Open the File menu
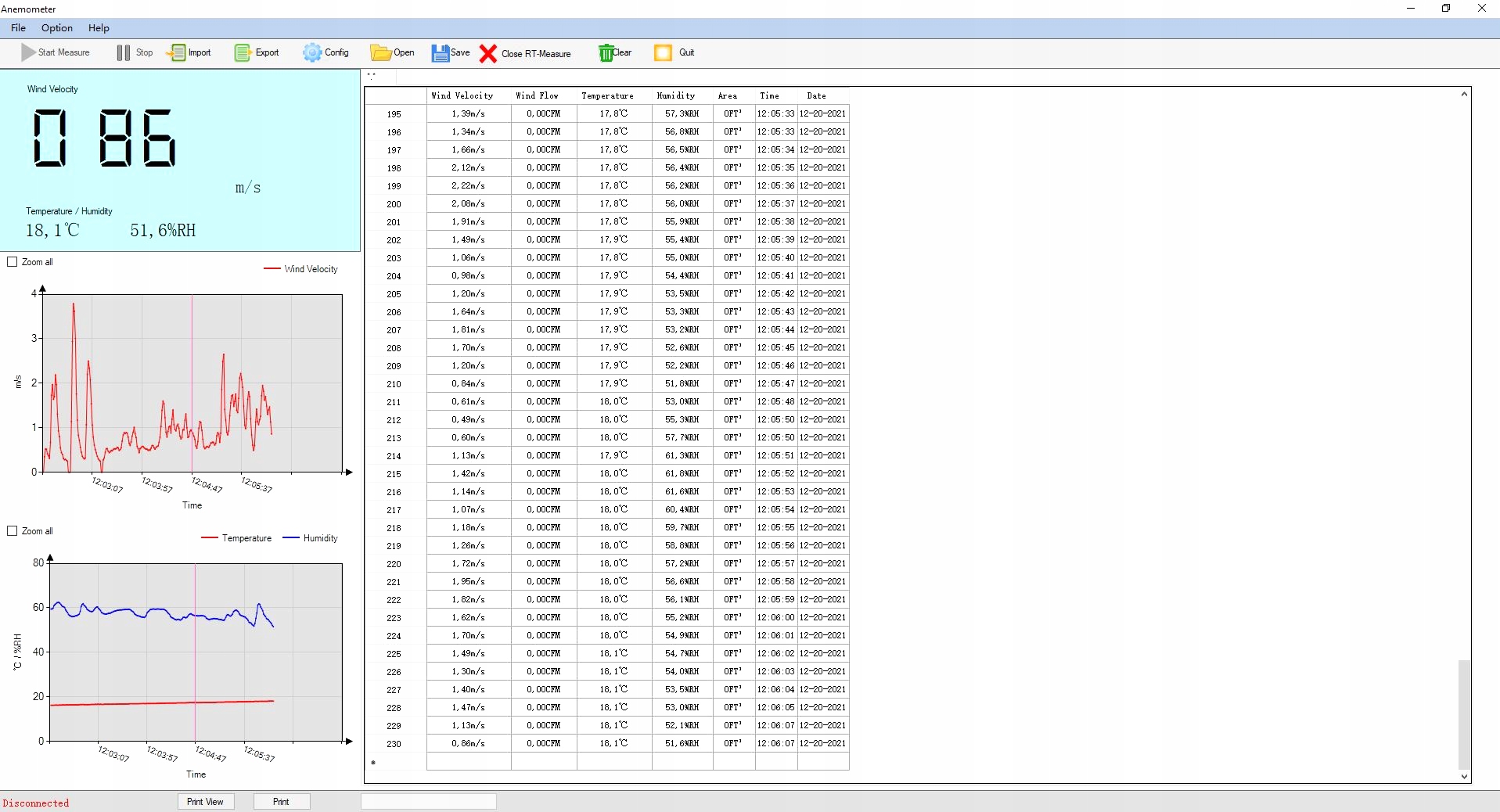Screen dimensions: 1500x812 click(18, 28)
